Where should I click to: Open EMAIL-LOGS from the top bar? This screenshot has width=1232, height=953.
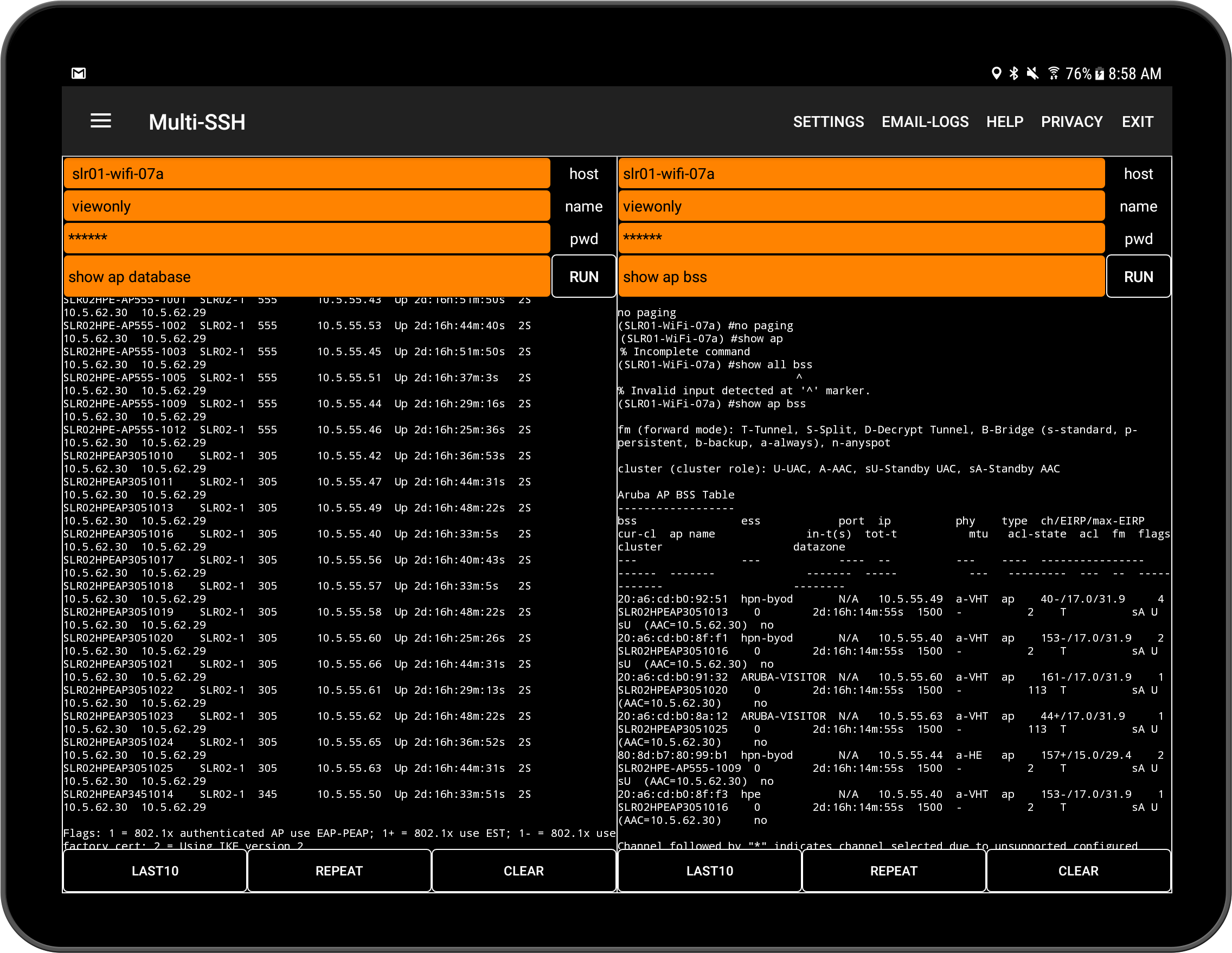click(925, 122)
